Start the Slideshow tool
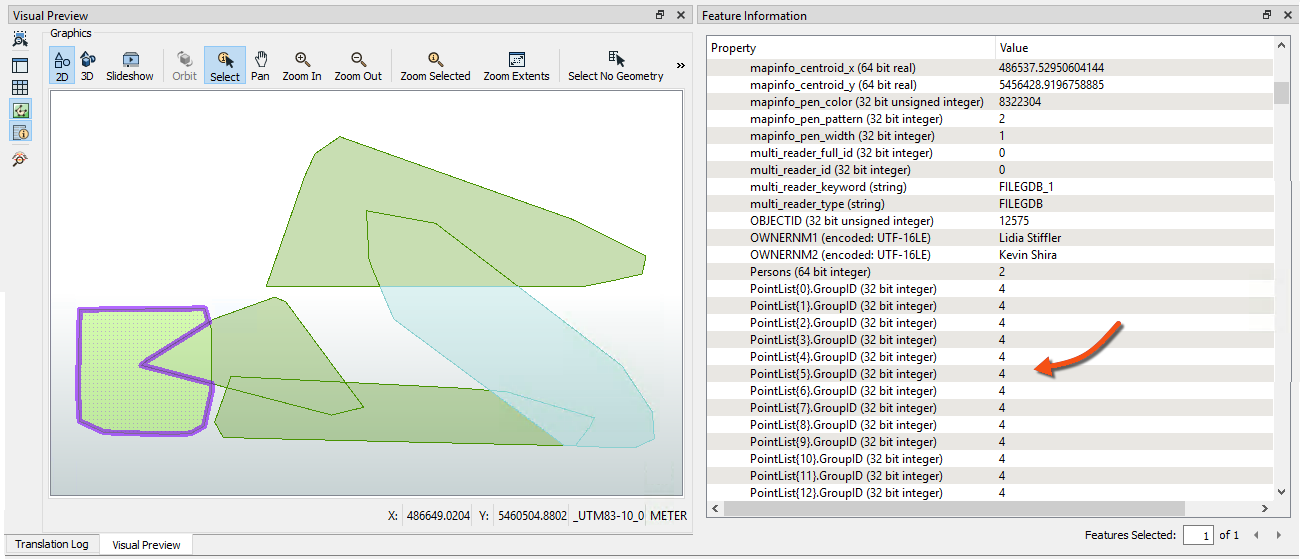Image resolution: width=1300 pixels, height=560 pixels. click(x=130, y=65)
